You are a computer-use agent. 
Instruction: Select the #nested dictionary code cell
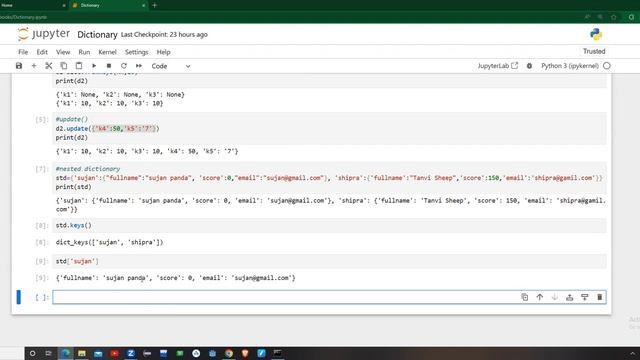point(329,178)
